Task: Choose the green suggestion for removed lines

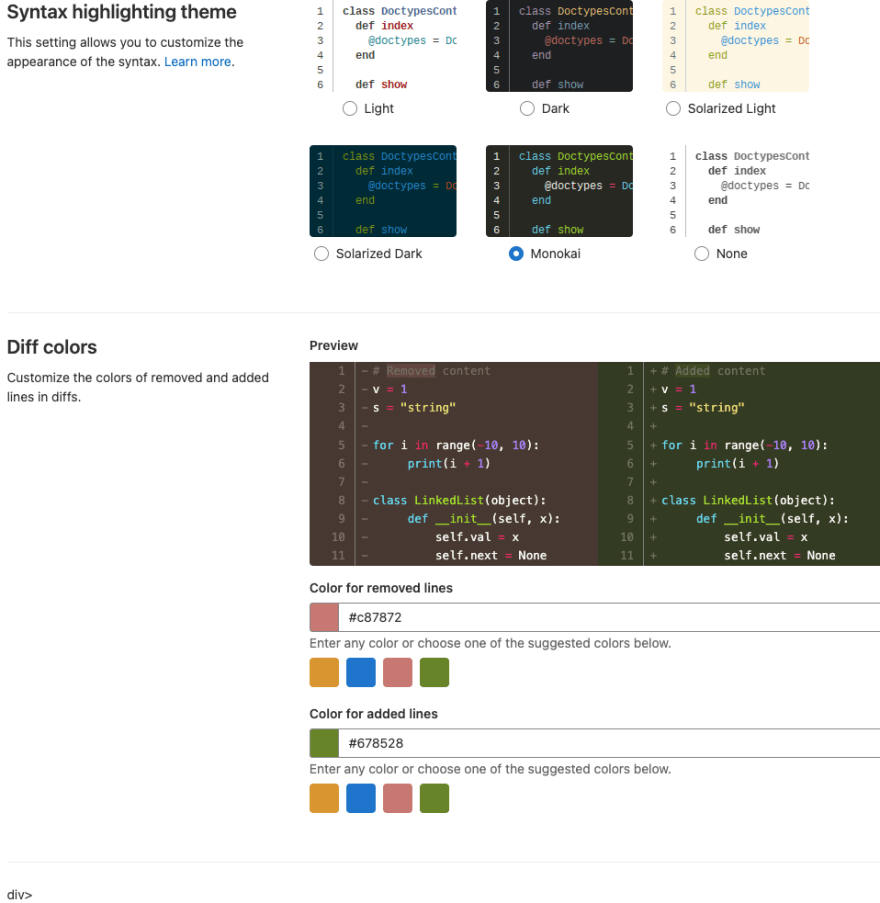Action: click(434, 672)
